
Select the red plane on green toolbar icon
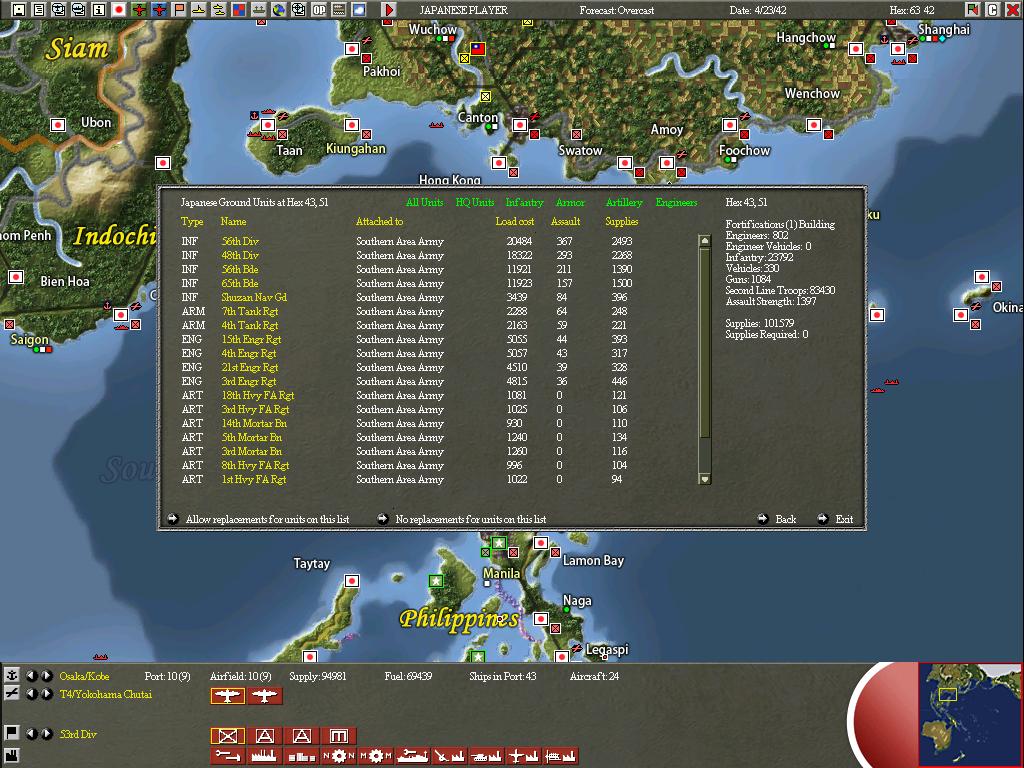point(138,10)
